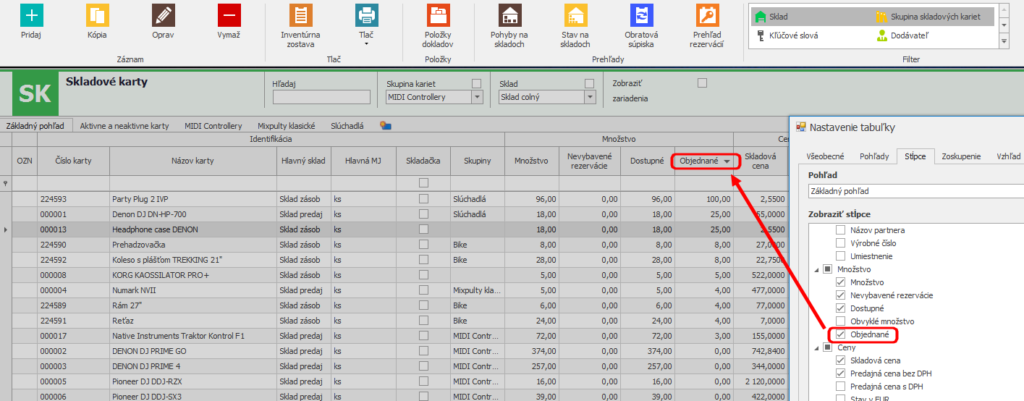Open the Aktívne a neaktívne karty tab
Image resolution: width=1024 pixels, height=401 pixels.
pos(124,126)
